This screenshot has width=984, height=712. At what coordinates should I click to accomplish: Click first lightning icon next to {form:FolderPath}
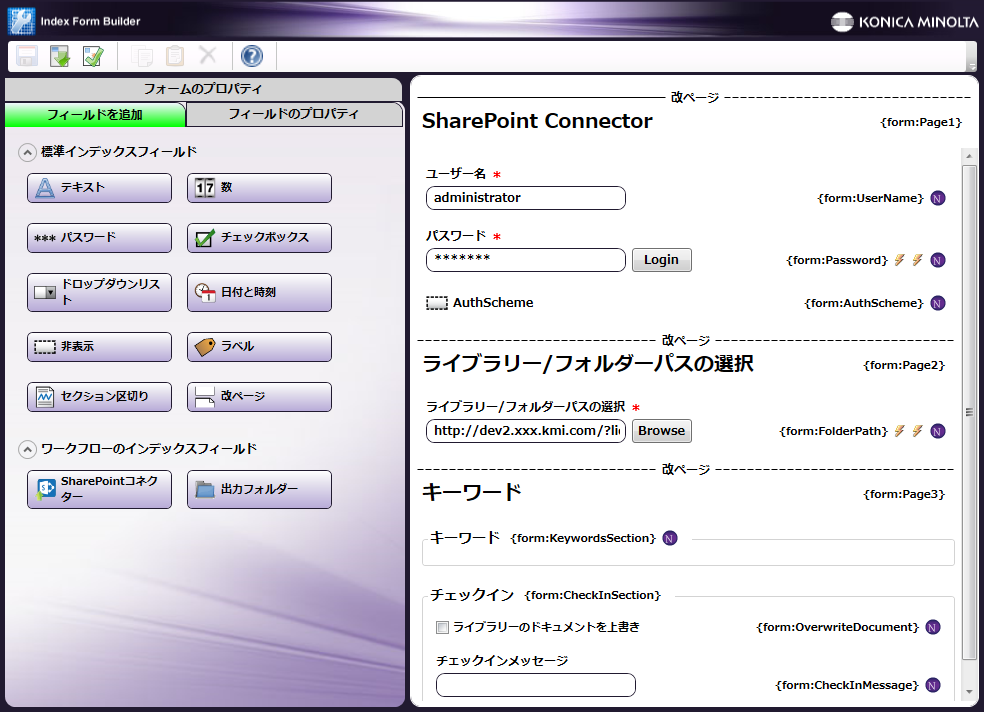[900, 431]
